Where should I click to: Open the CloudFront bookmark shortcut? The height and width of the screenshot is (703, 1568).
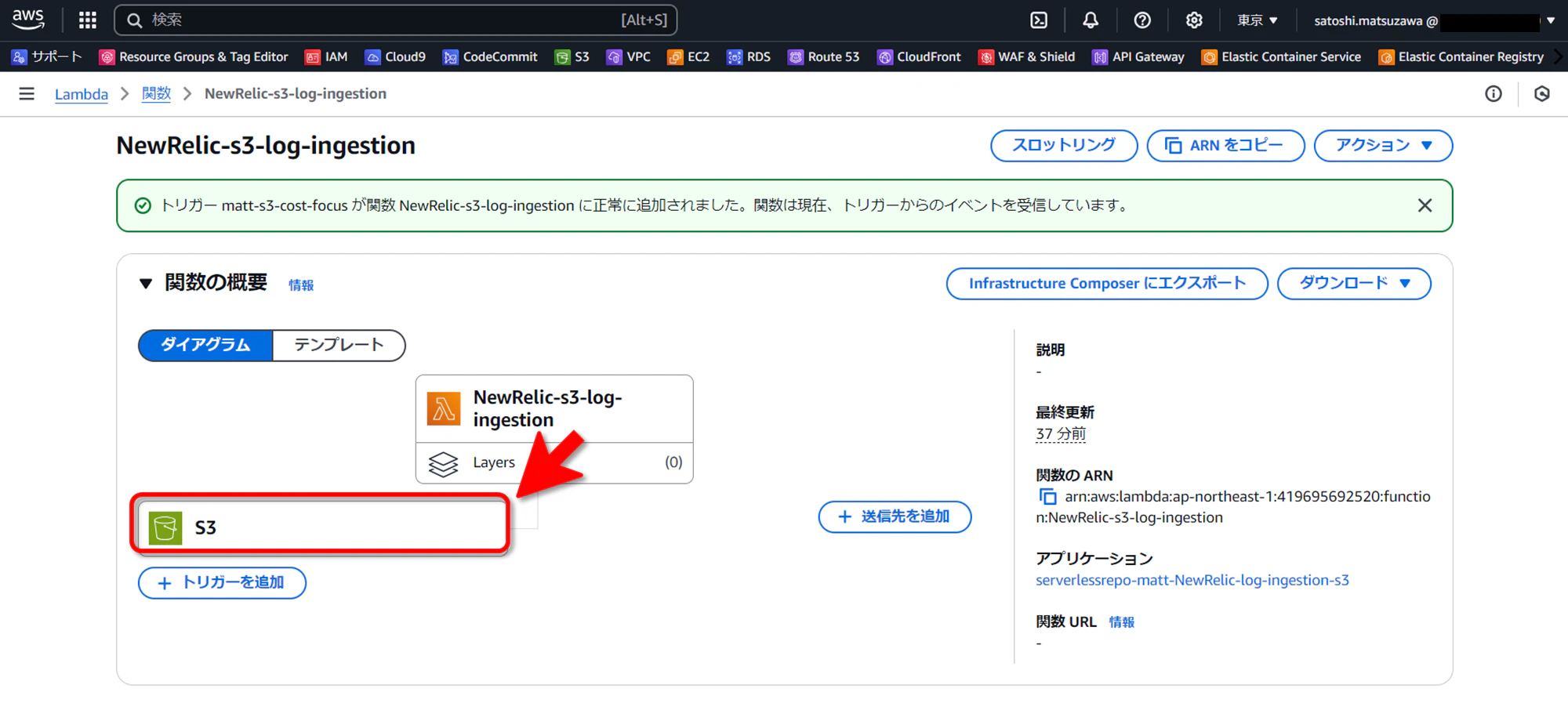point(919,56)
